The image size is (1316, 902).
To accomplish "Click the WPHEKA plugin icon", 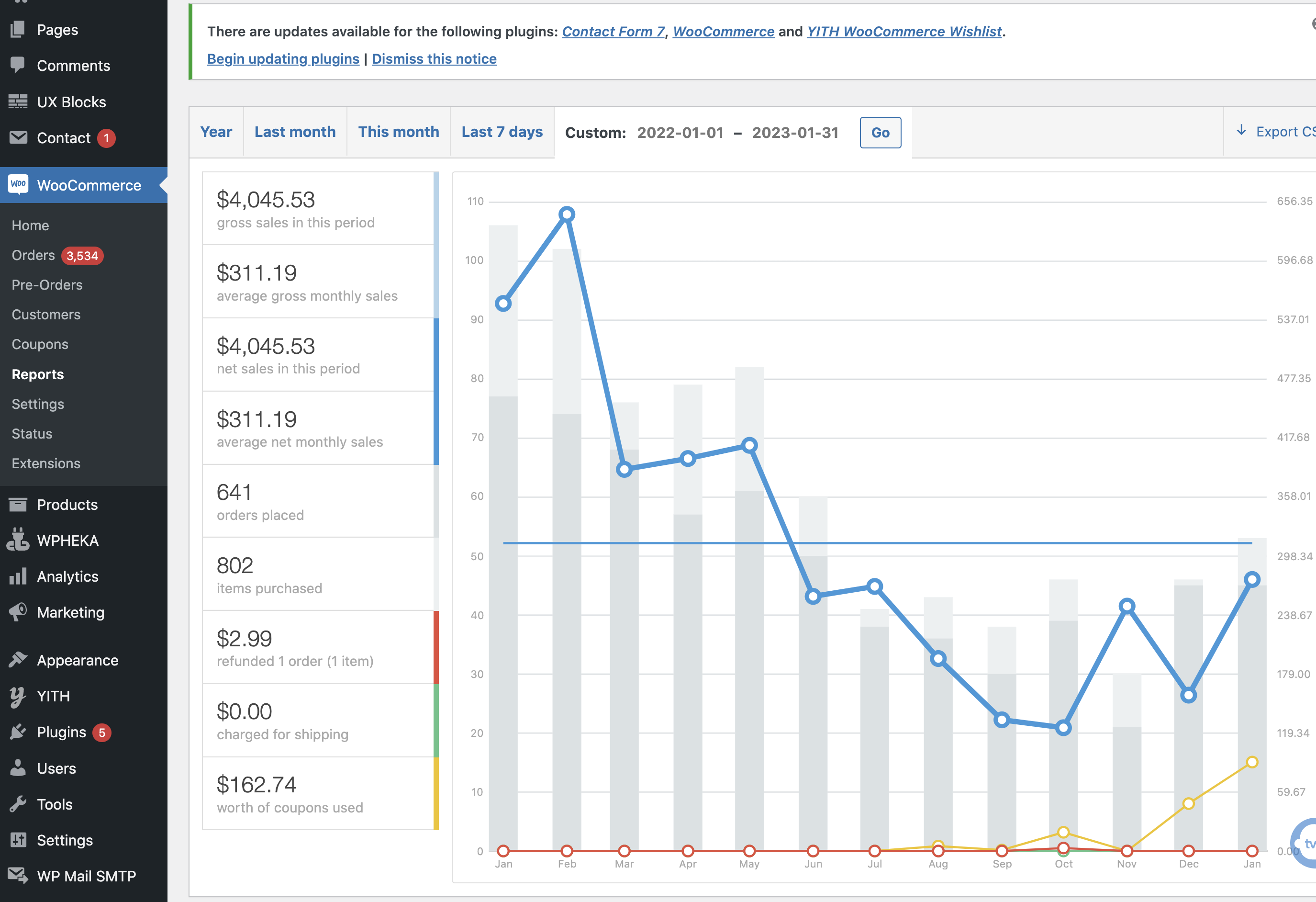I will click(x=18, y=540).
